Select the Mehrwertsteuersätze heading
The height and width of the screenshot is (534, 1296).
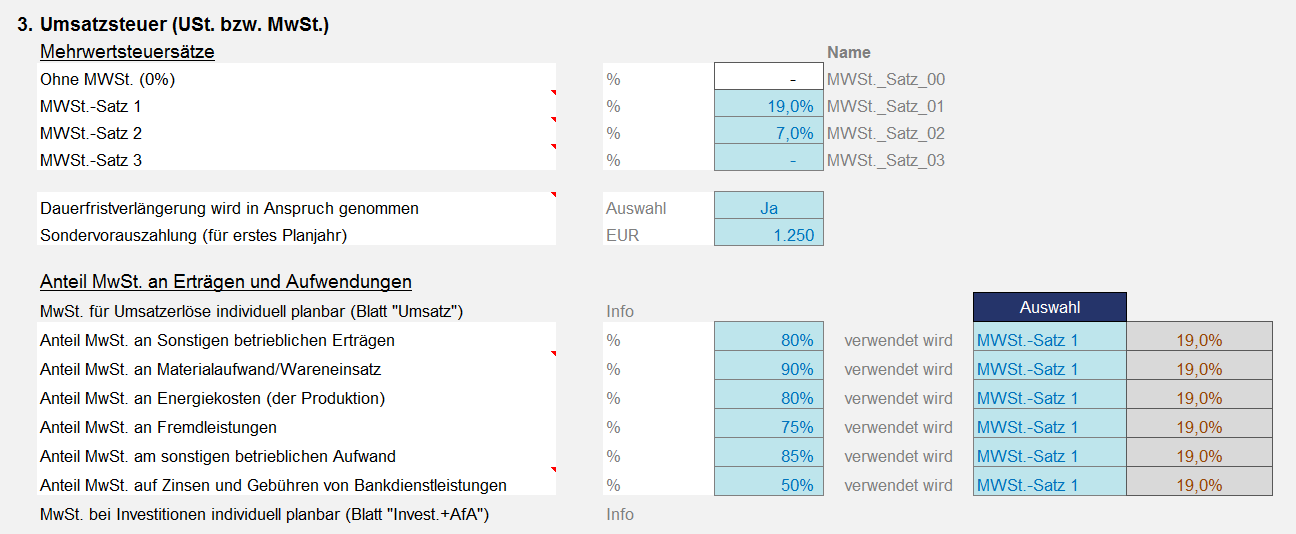click(127, 51)
